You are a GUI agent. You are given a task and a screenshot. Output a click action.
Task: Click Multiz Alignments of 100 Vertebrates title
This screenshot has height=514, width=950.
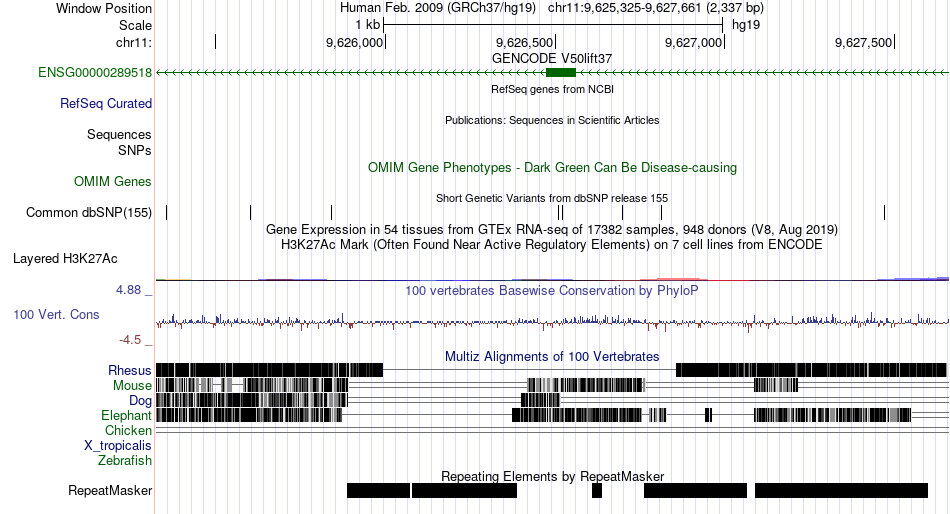click(x=552, y=356)
